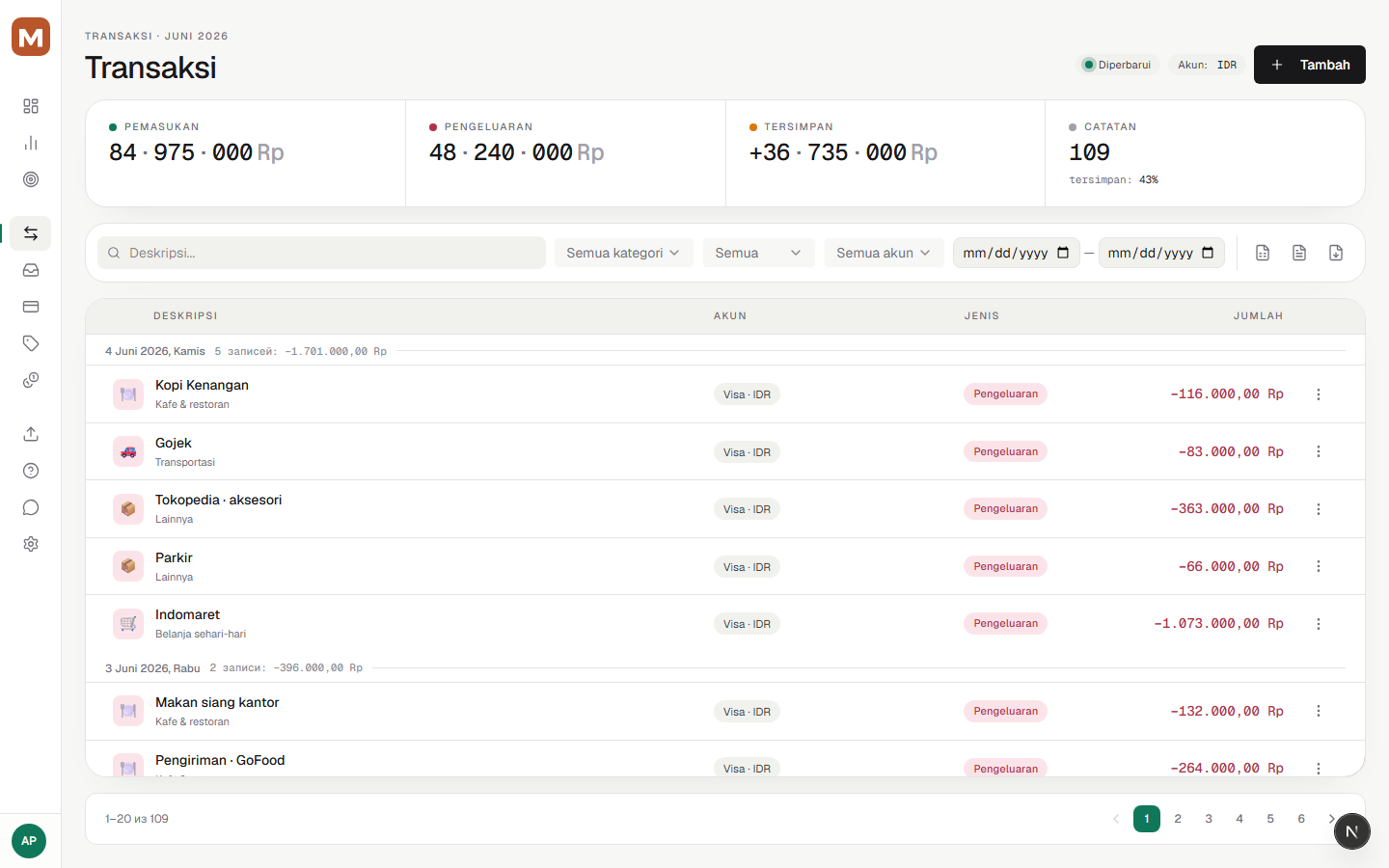This screenshot has height=868, width=1389.
Task: Open the AP user avatar
Action: [29, 841]
